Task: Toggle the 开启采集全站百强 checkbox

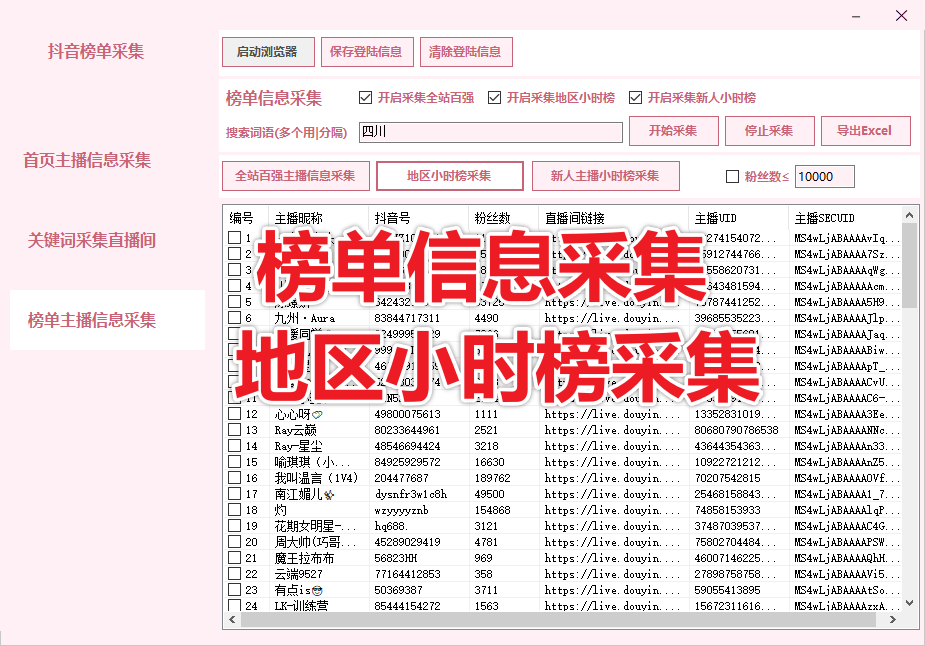Action: (366, 98)
